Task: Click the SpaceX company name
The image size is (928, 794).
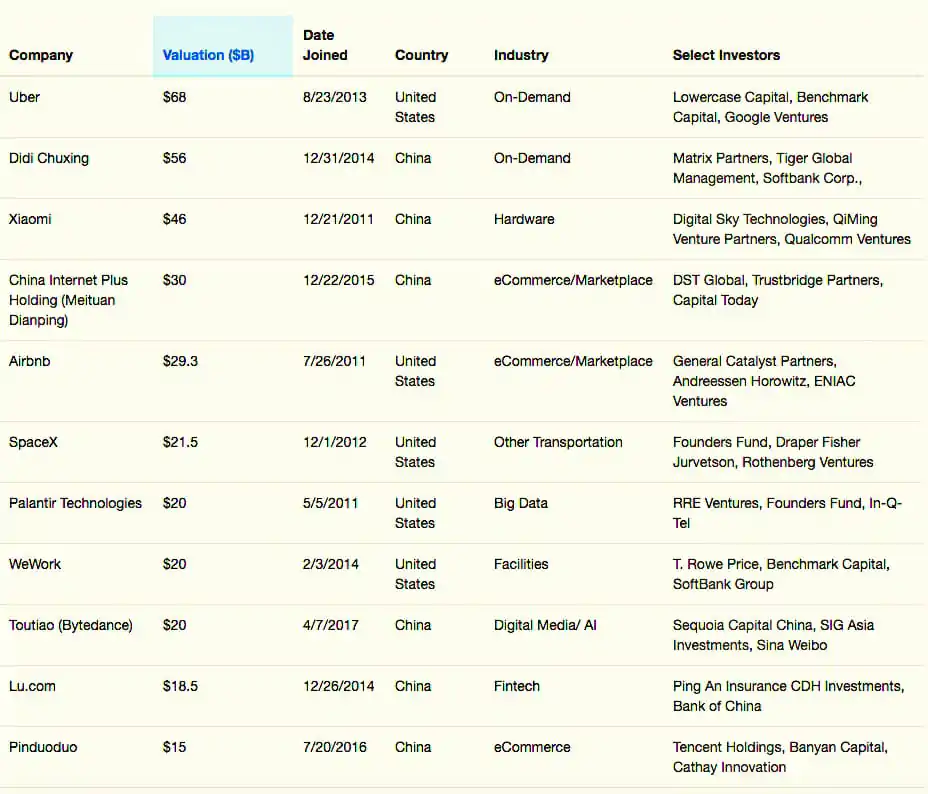Action: tap(33, 442)
